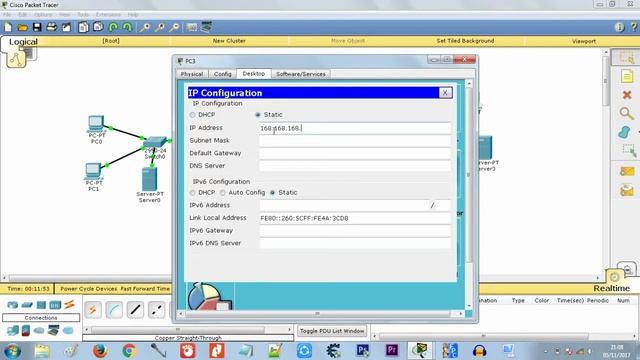This screenshot has width=640, height=360.
Task: Paste with the paste toolbar icon
Action: coord(98,27)
